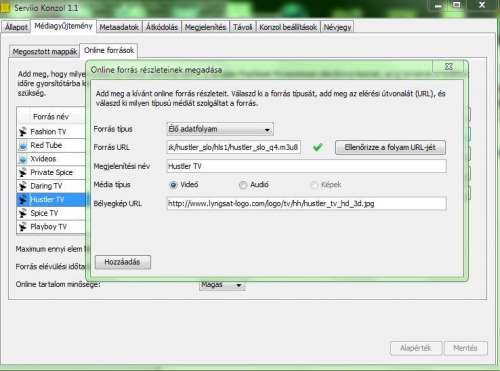500x371 pixels.
Task: Open the online content quality Magas dropdown
Action: [x=222, y=285]
